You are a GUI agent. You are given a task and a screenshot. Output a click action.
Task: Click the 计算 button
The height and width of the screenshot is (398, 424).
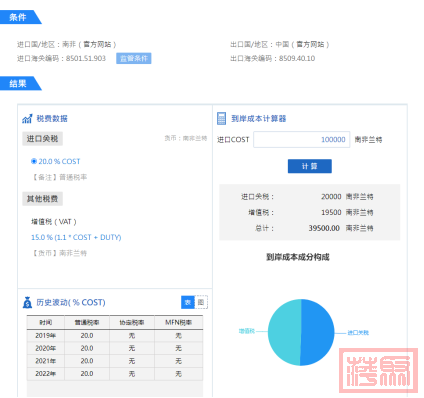coord(310,166)
